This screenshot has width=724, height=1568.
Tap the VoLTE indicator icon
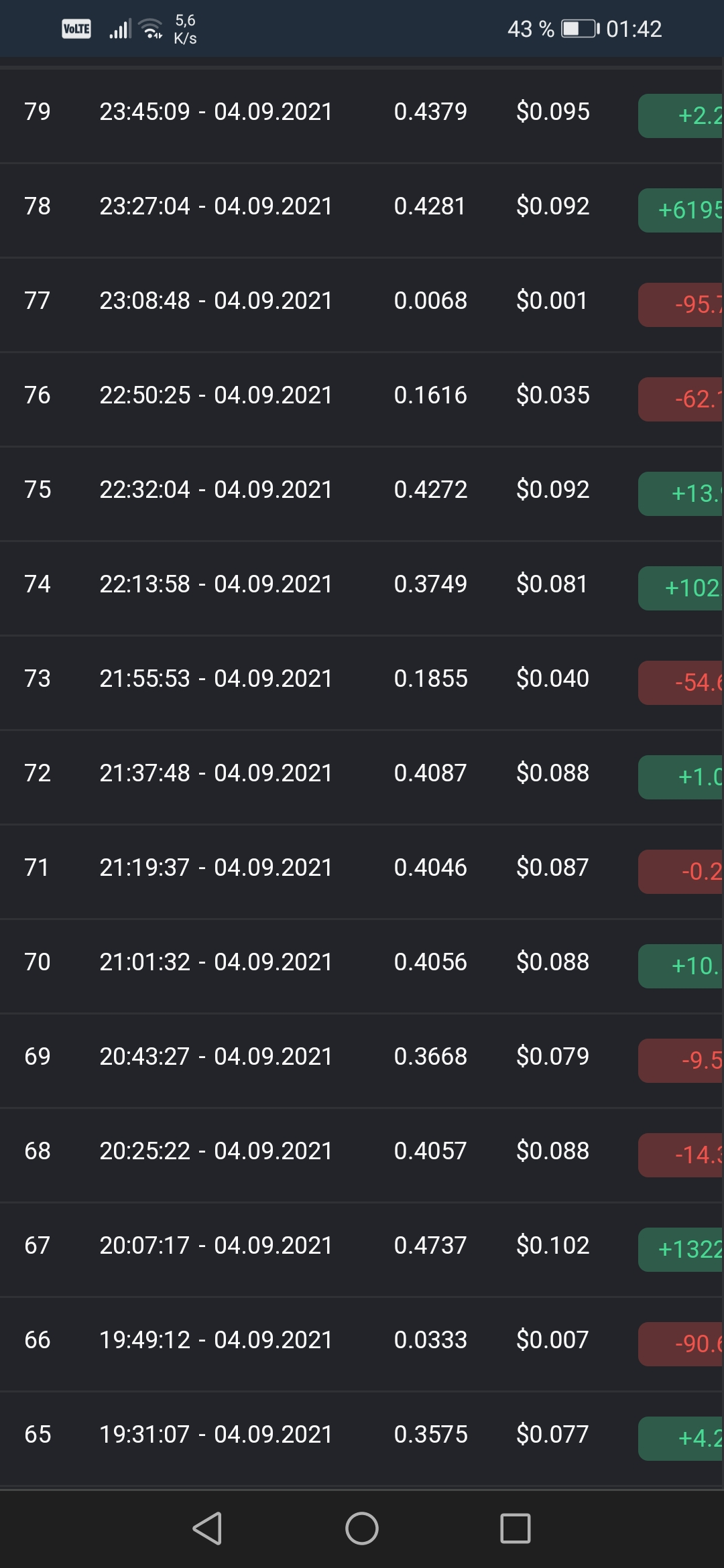click(76, 29)
